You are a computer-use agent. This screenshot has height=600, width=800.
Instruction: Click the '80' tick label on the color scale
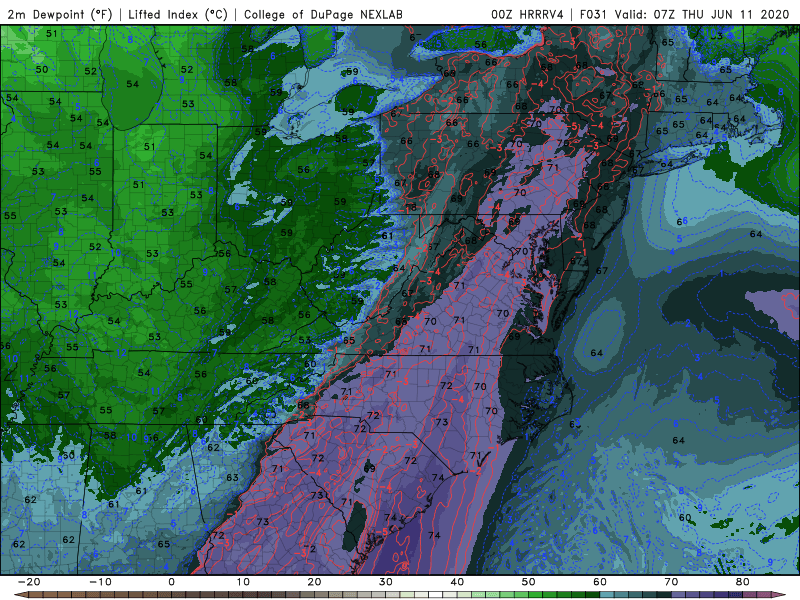[743, 582]
